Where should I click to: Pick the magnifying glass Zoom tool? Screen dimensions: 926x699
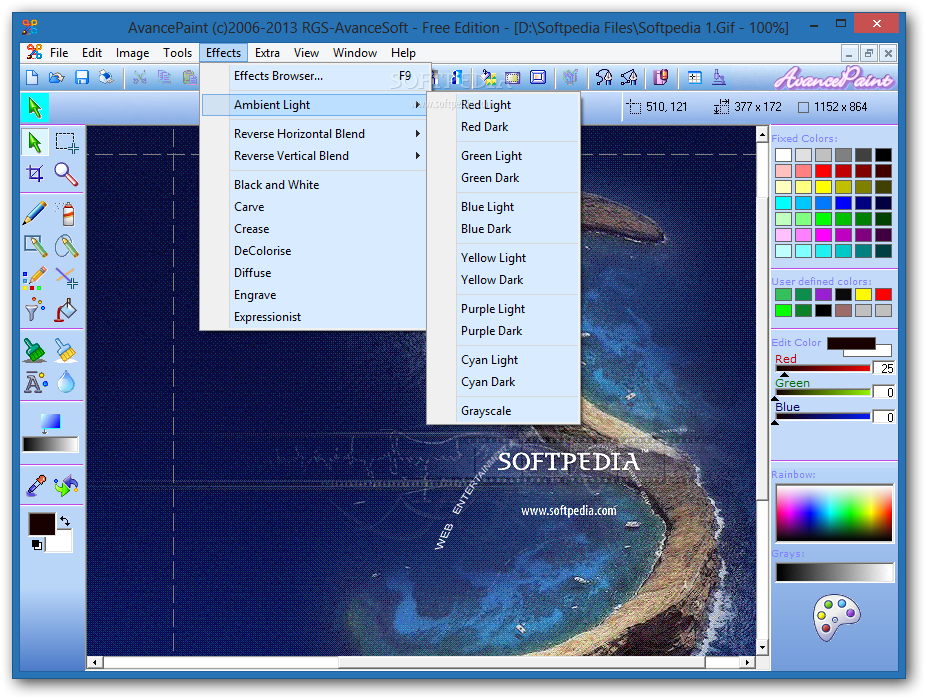[x=66, y=174]
